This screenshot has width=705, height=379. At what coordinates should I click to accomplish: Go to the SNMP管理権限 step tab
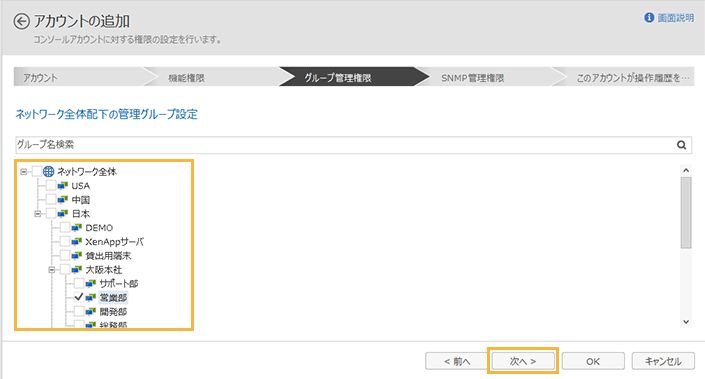473,78
